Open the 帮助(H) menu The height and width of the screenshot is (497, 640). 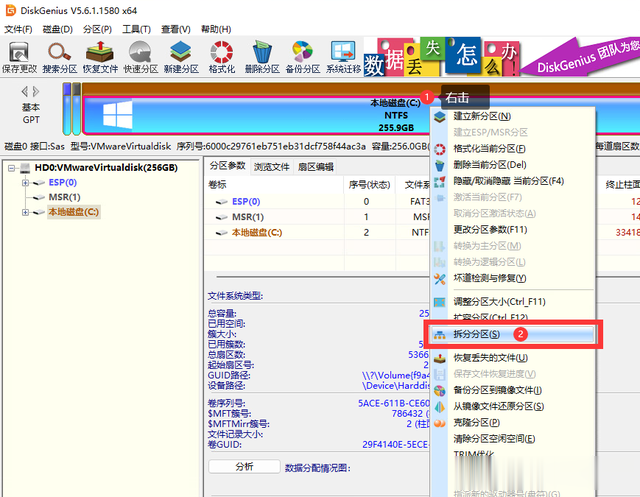click(x=216, y=29)
